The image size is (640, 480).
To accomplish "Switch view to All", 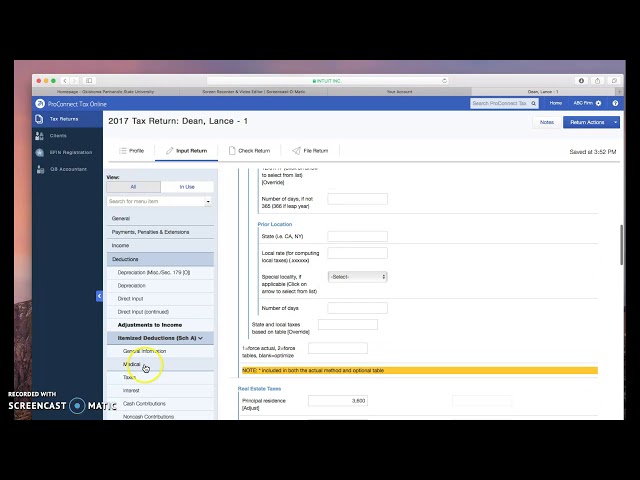I will click(x=133, y=187).
